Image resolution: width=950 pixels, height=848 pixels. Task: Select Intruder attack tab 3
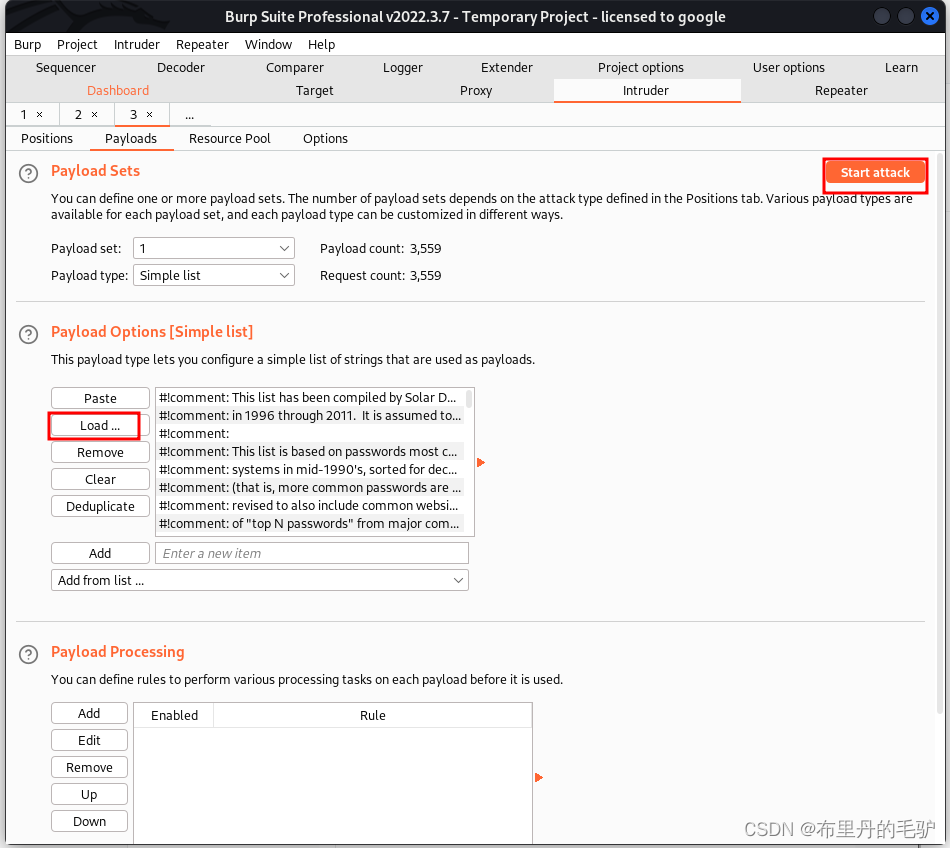(x=133, y=114)
